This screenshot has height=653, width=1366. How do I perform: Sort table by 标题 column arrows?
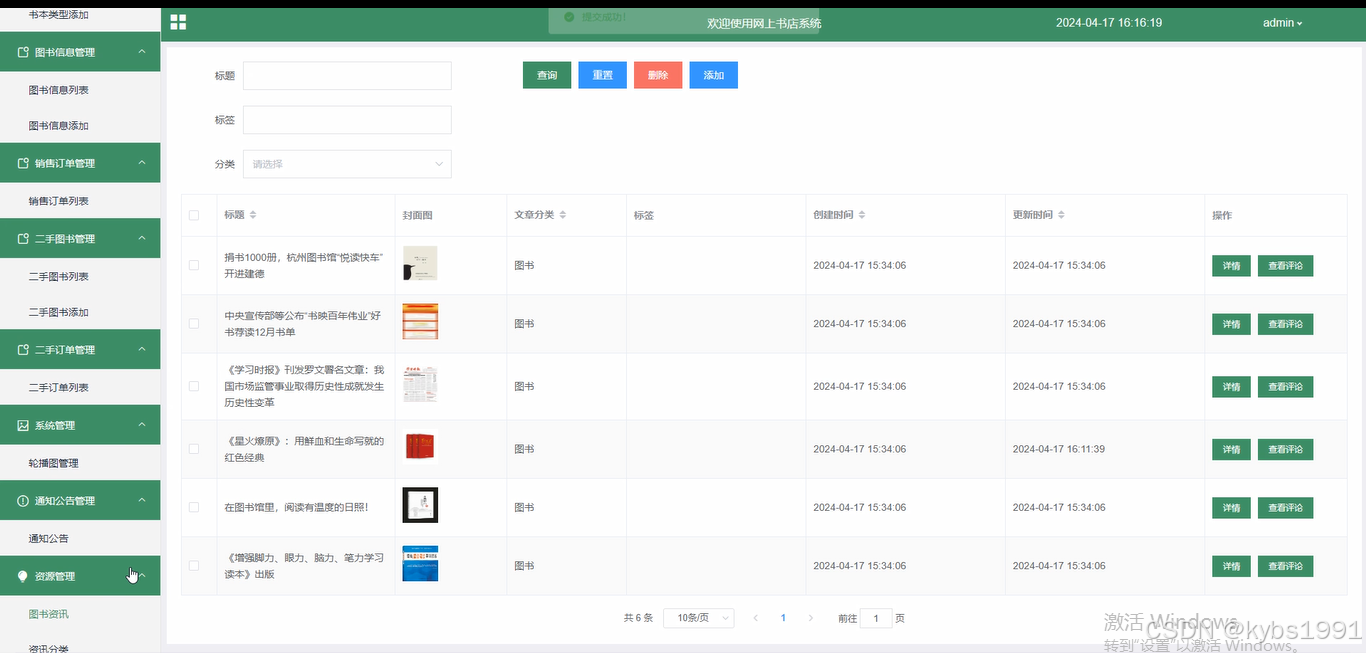pos(253,215)
